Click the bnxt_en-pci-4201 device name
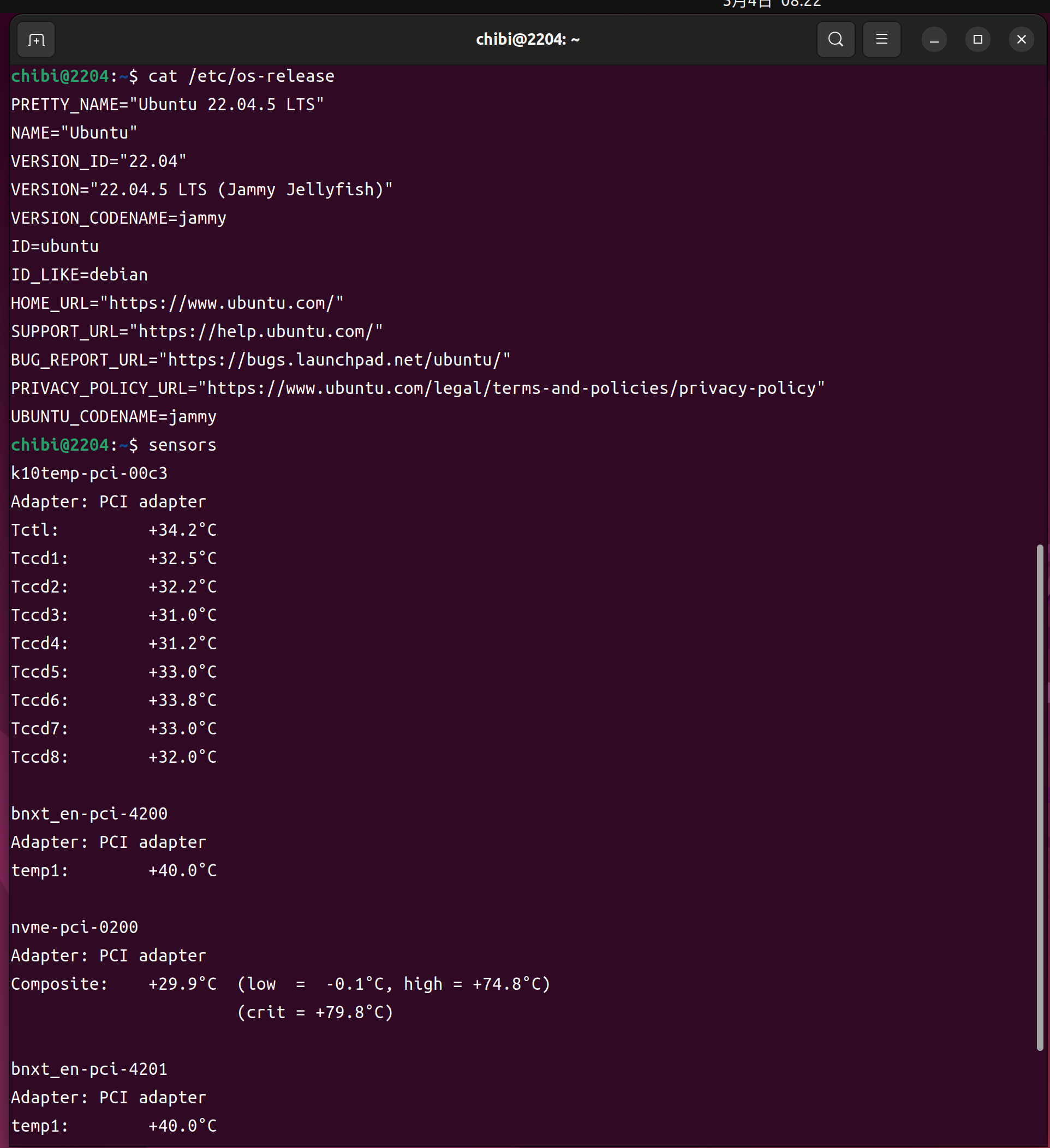The image size is (1050, 1148). [90, 1069]
